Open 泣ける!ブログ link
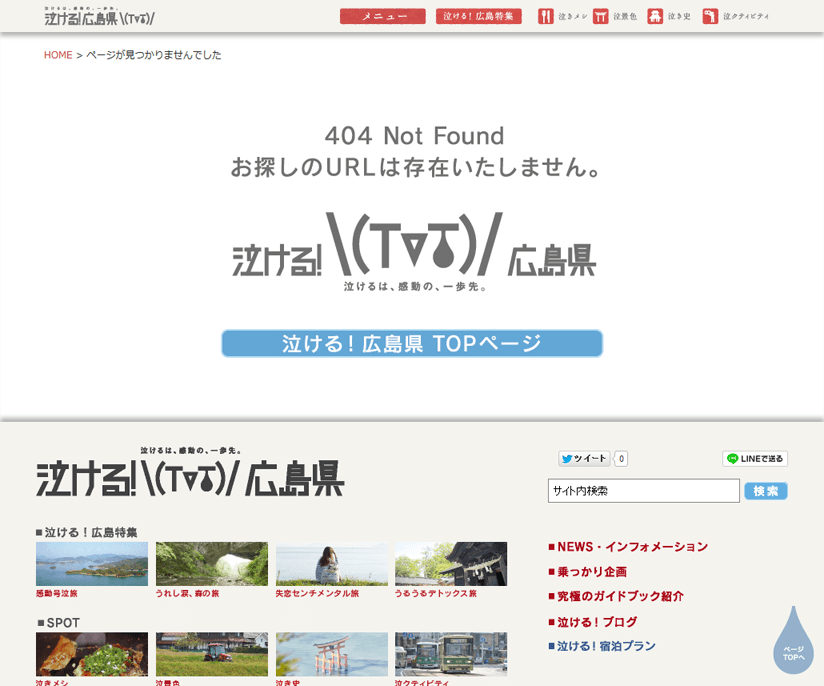 click(593, 622)
